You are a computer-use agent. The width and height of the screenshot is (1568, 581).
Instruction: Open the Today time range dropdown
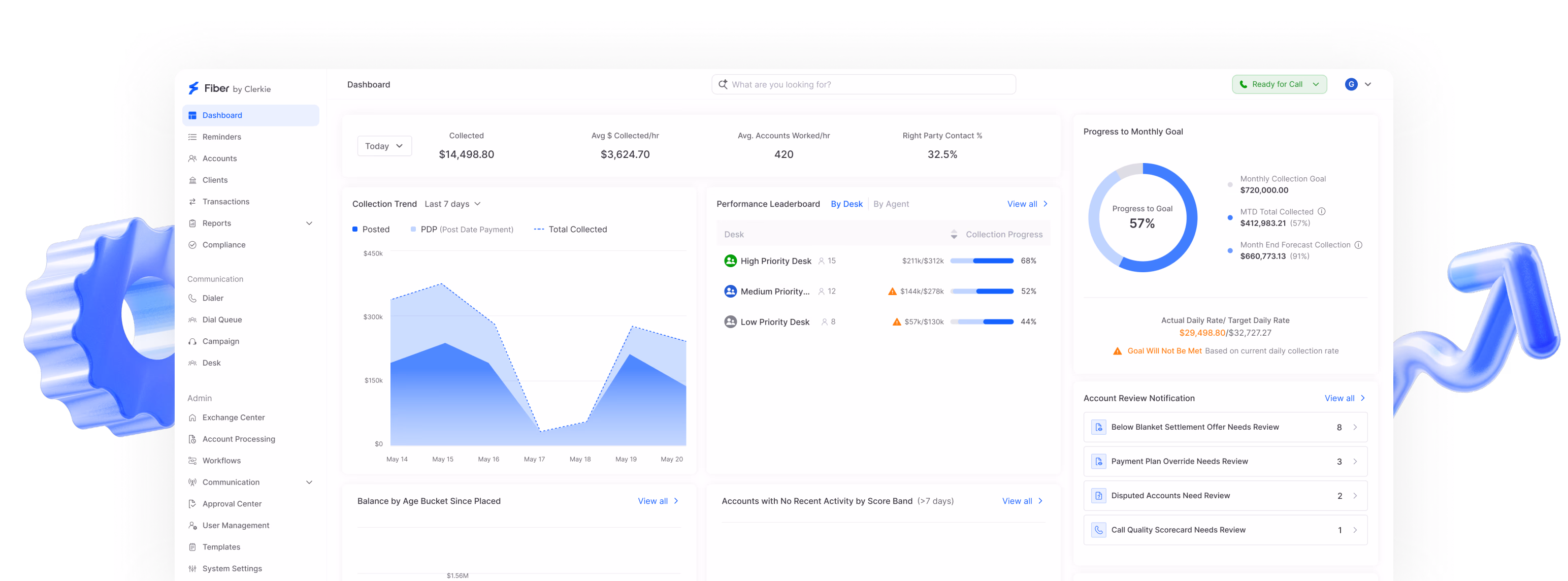[x=384, y=146]
